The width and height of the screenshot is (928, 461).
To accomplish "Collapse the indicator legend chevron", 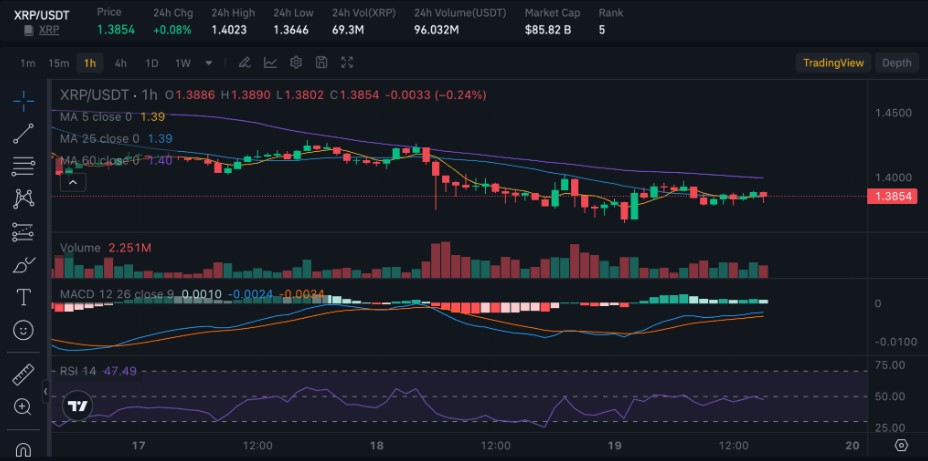I will coord(73,183).
